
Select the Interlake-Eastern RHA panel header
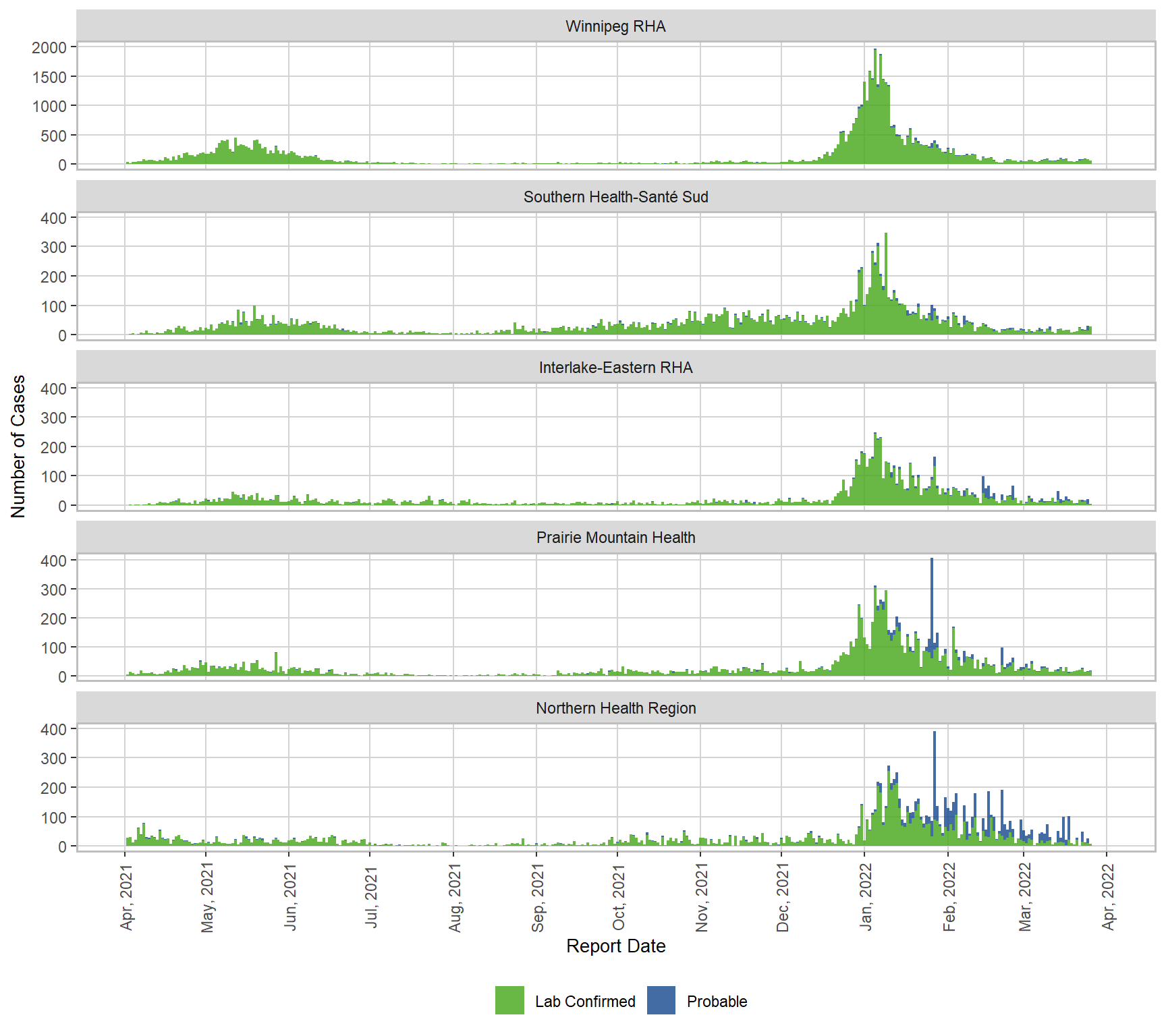(x=615, y=368)
